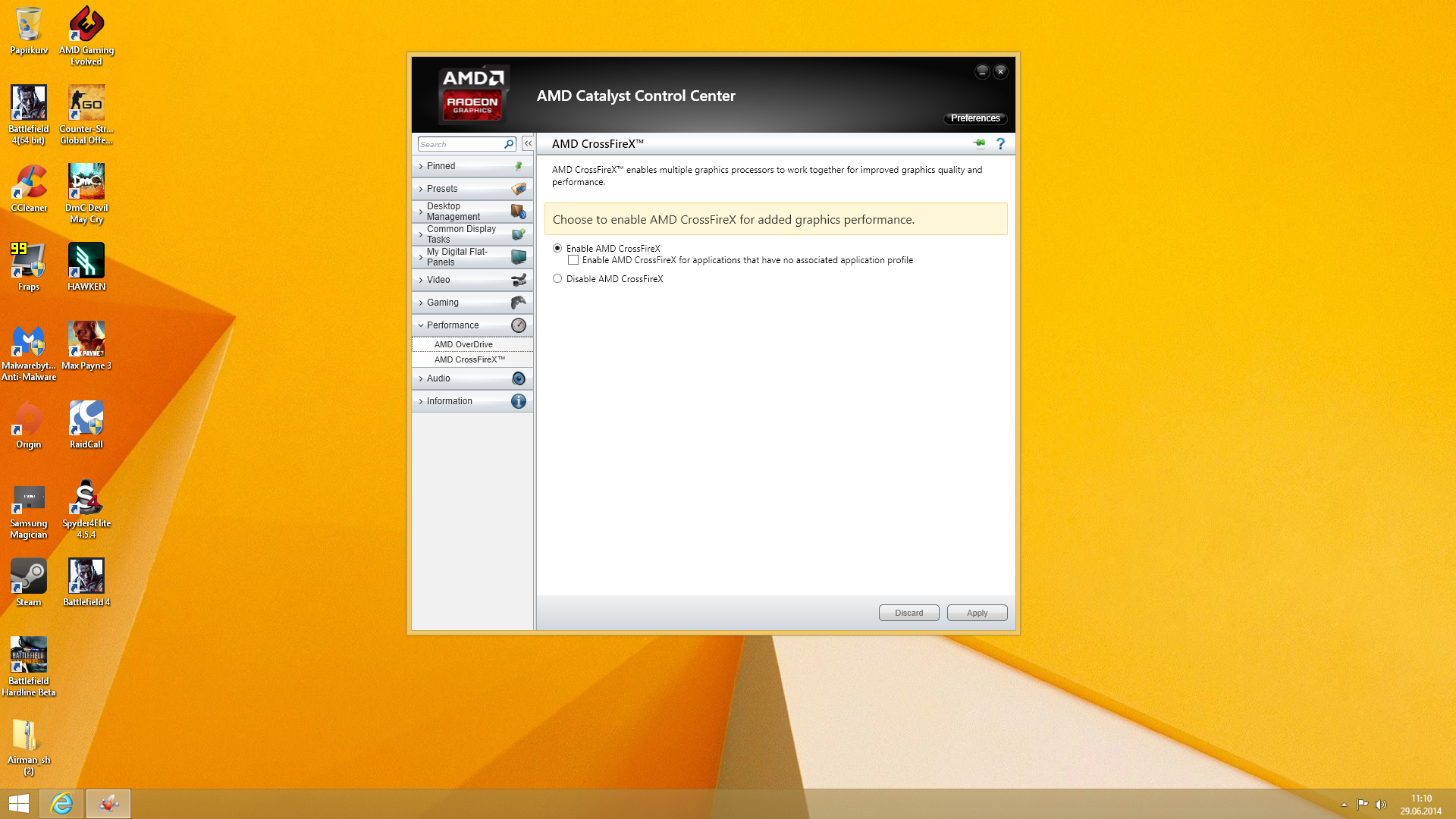Select Enable AMD CrossFireX radio button

pyautogui.click(x=557, y=248)
